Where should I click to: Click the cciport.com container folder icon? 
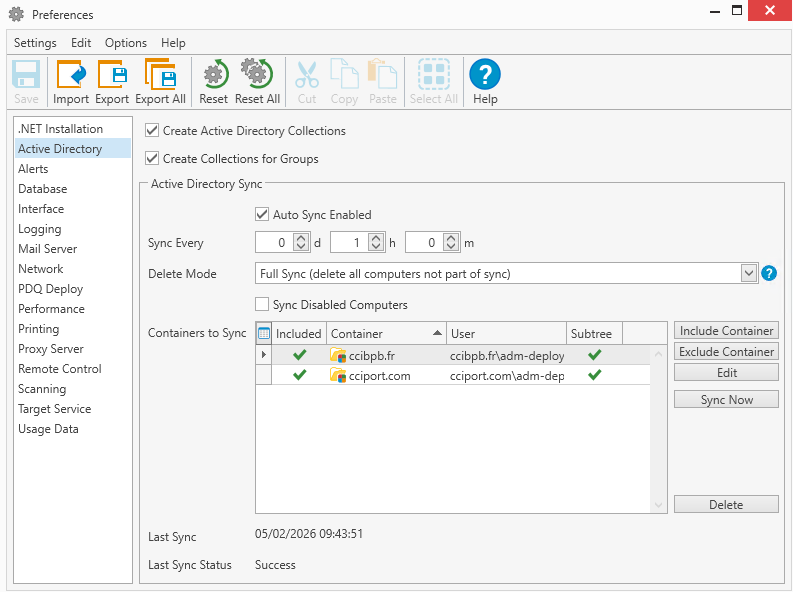pos(337,376)
